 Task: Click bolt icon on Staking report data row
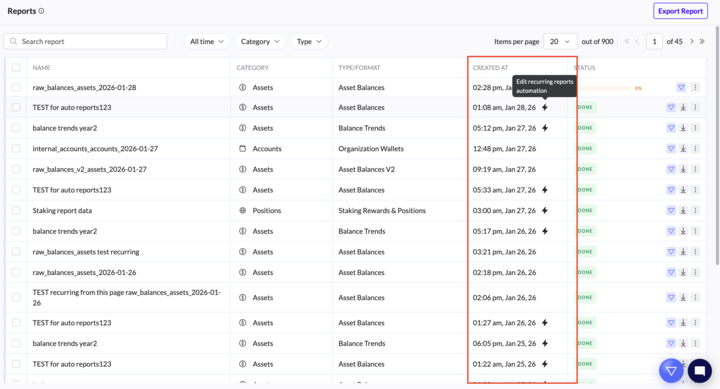tap(545, 210)
